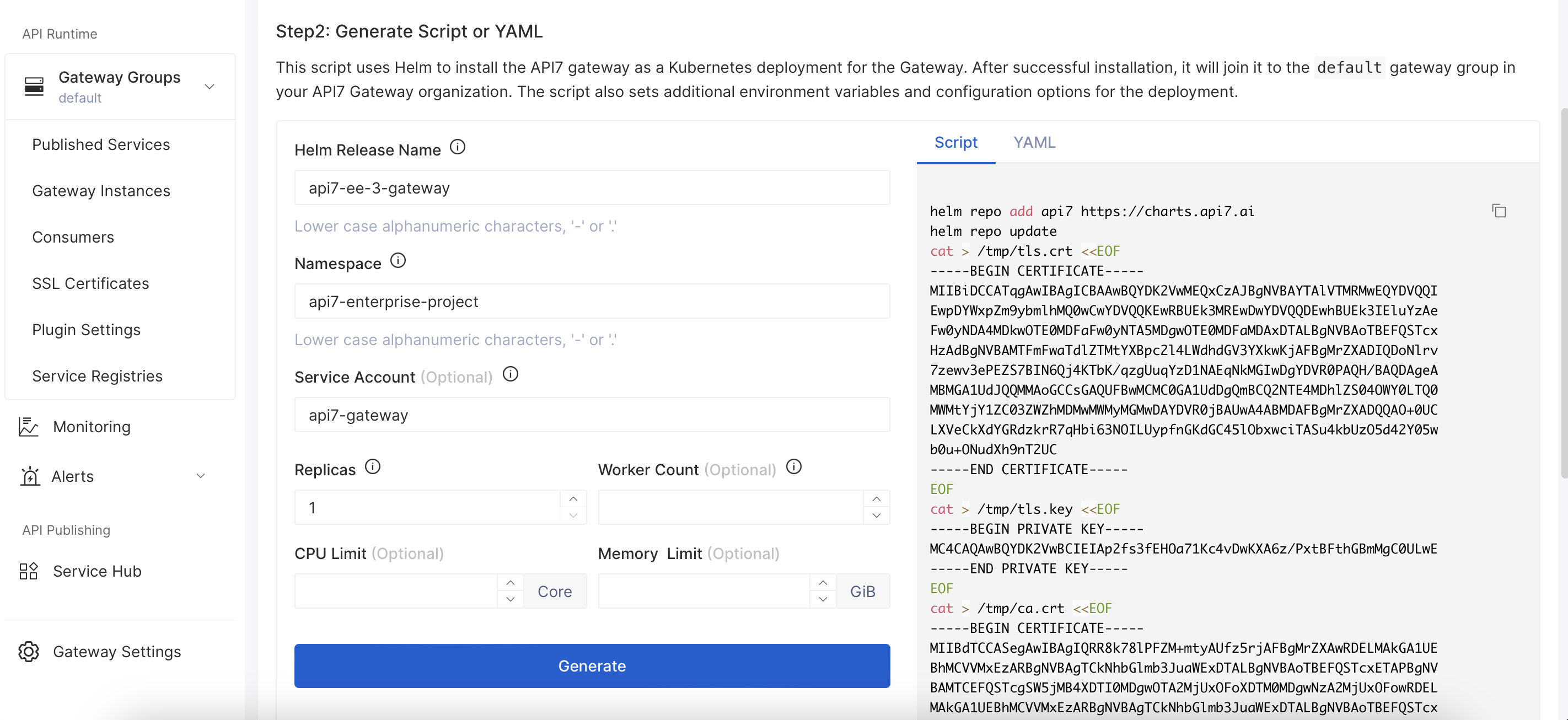Click the Namespace info icon
Image resolution: width=1568 pixels, height=720 pixels.
(x=398, y=261)
